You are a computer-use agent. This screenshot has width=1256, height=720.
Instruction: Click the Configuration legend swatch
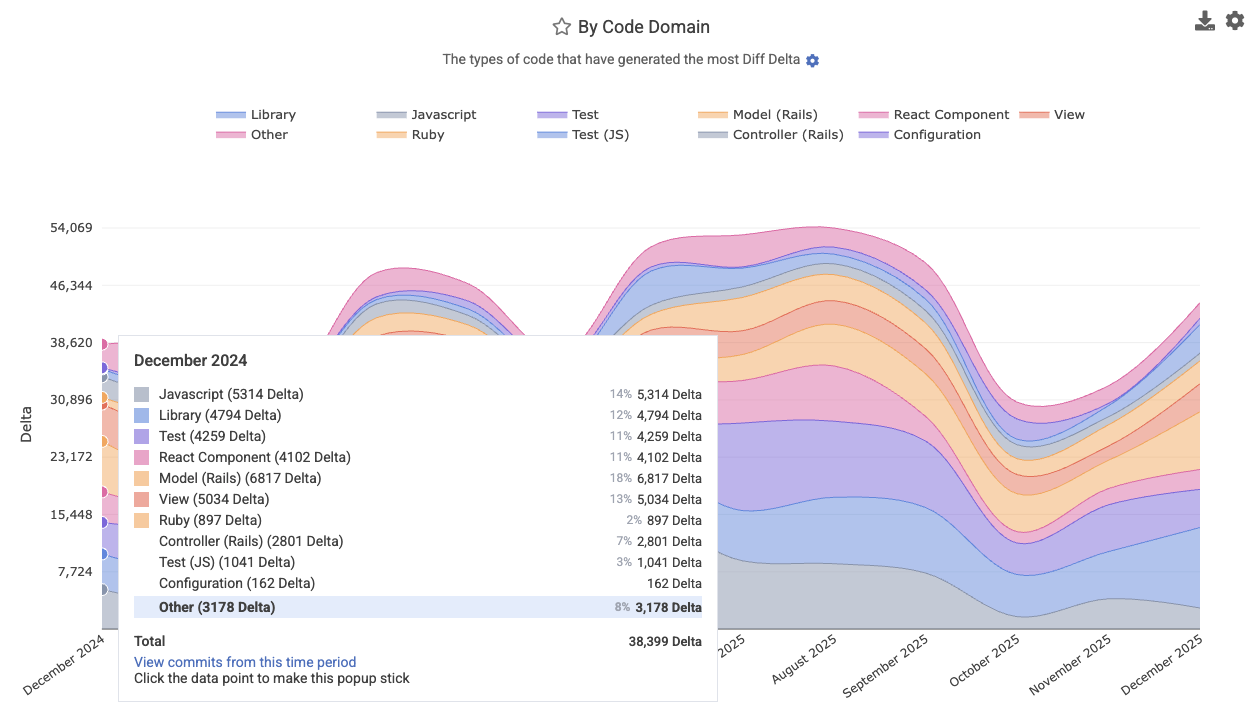tap(874, 135)
